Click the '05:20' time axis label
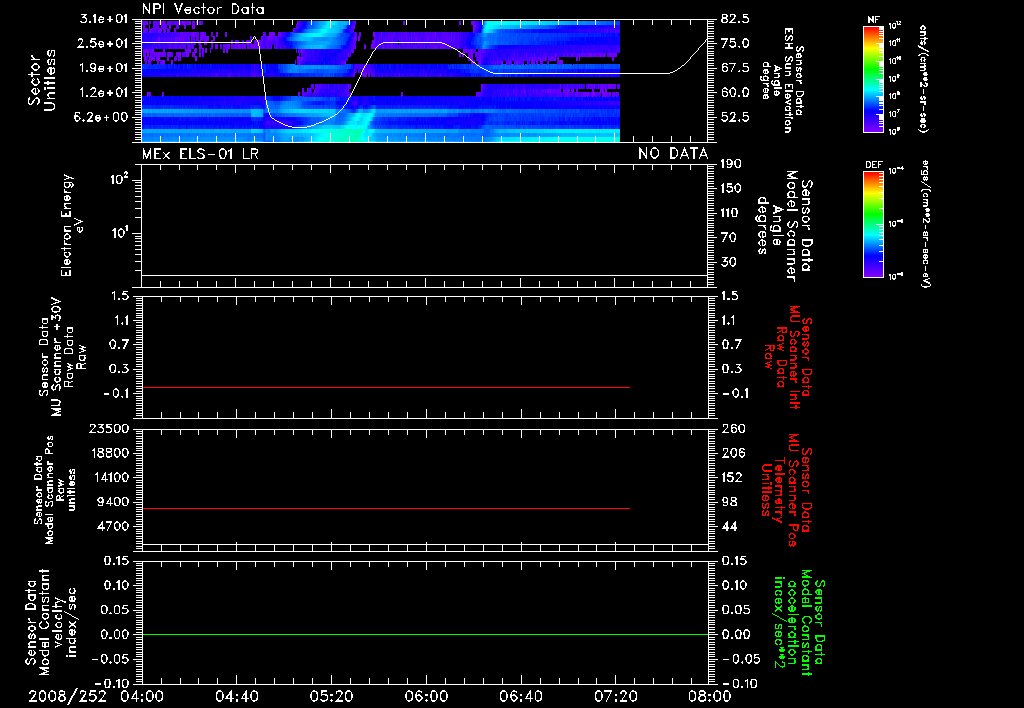1024x708 pixels. pyautogui.click(x=331, y=696)
